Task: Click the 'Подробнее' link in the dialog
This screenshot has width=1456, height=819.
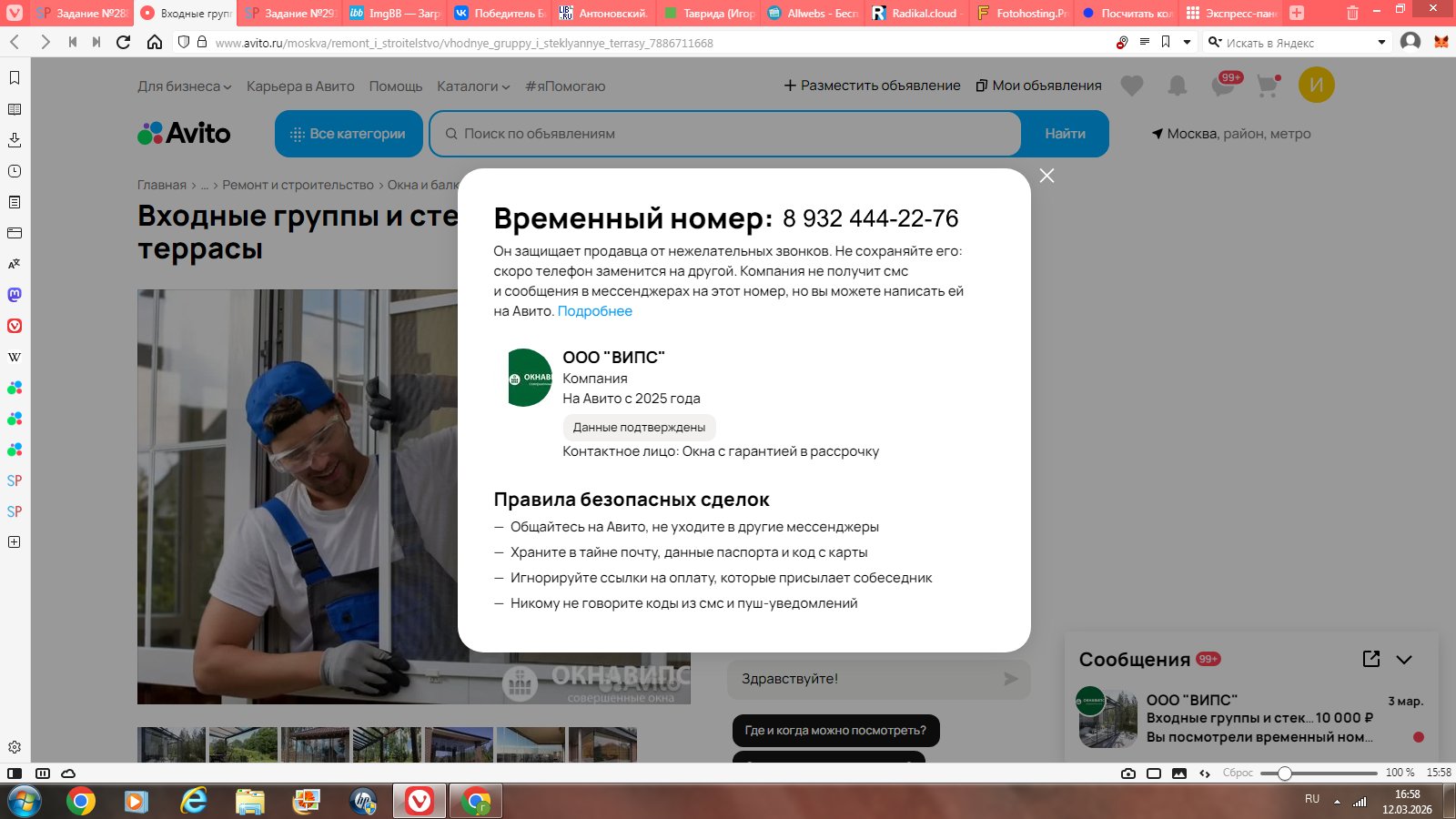Action: point(595,311)
